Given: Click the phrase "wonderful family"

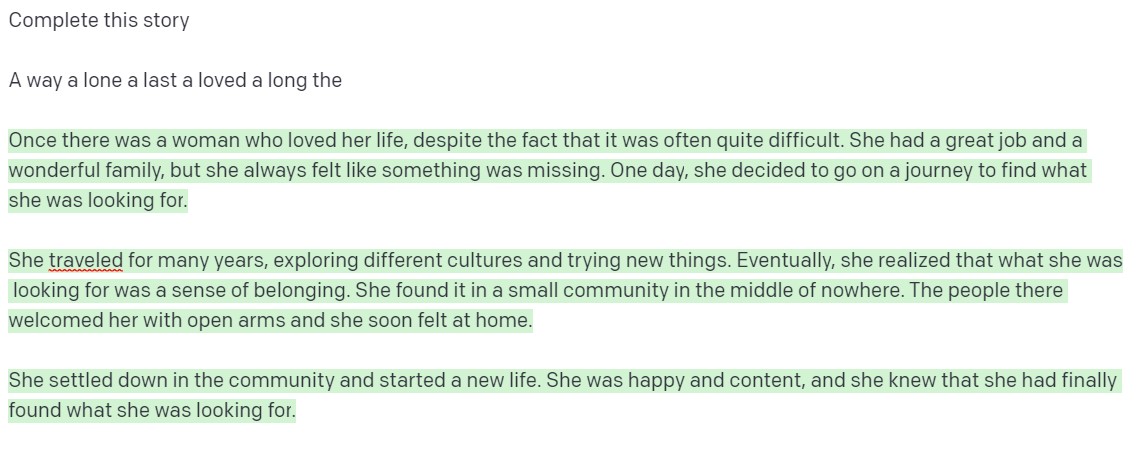Looking at the screenshot, I should tap(76, 170).
